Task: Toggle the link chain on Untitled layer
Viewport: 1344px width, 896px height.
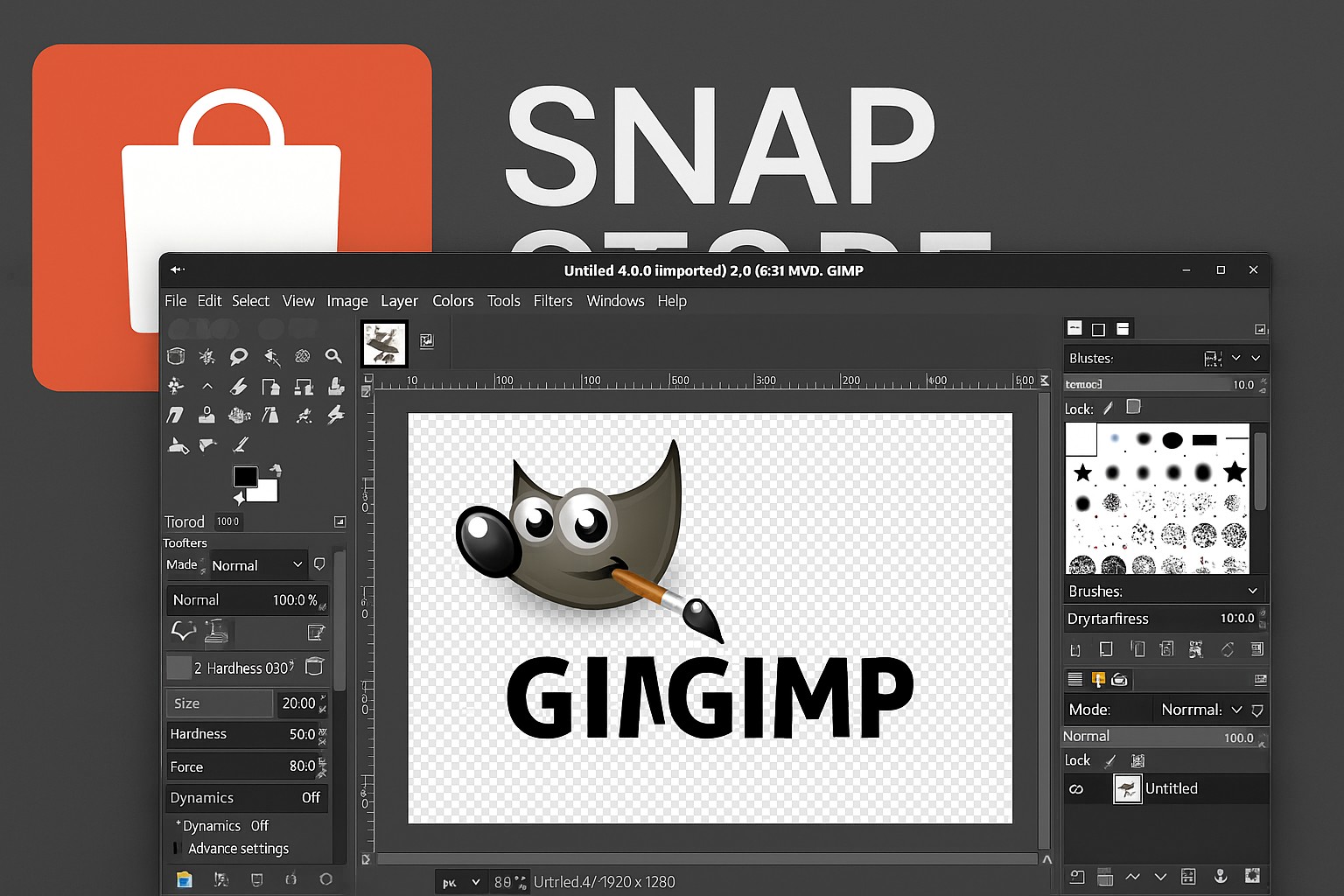Action: pos(1076,789)
